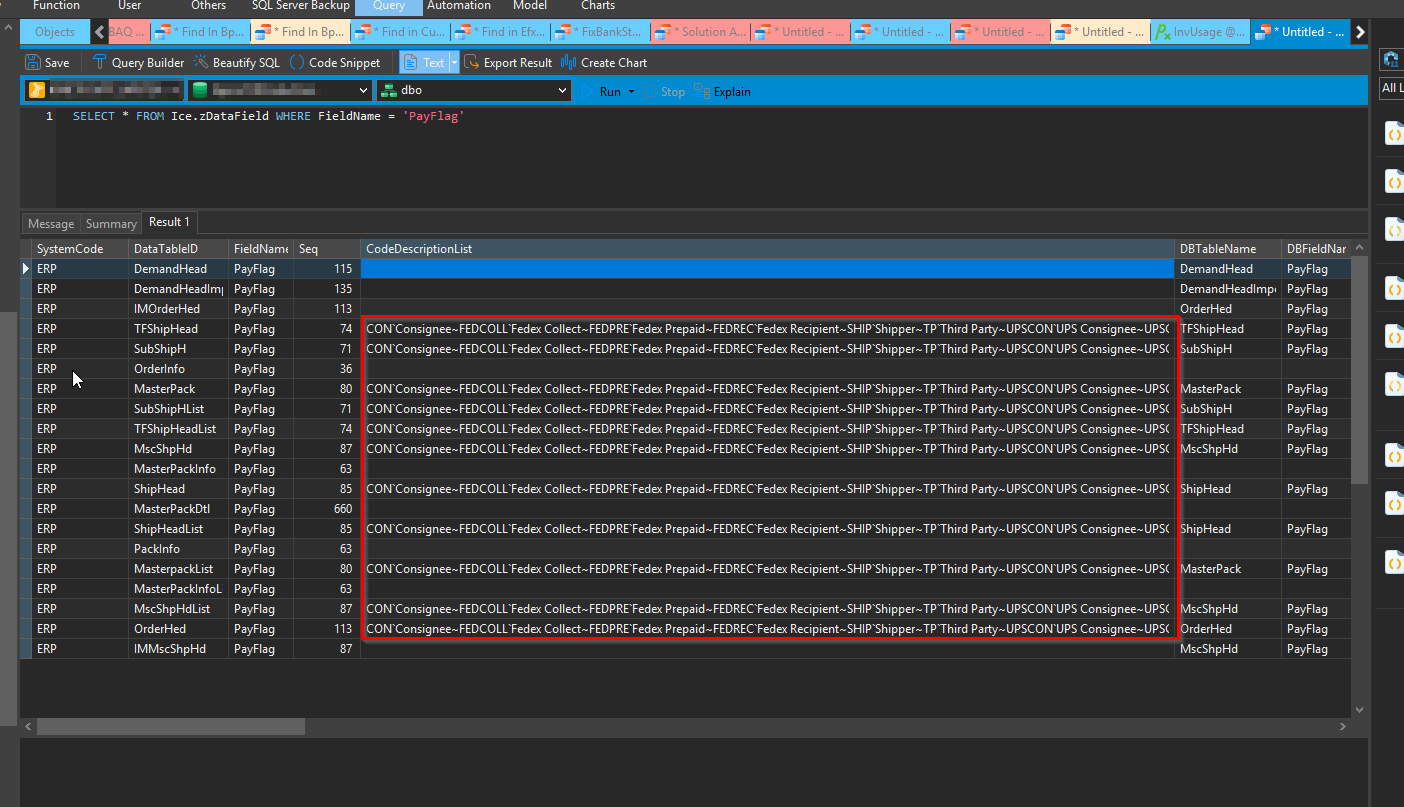Click inside the SQL editor line 1
The width and height of the screenshot is (1404, 807).
pyautogui.click(x=268, y=117)
